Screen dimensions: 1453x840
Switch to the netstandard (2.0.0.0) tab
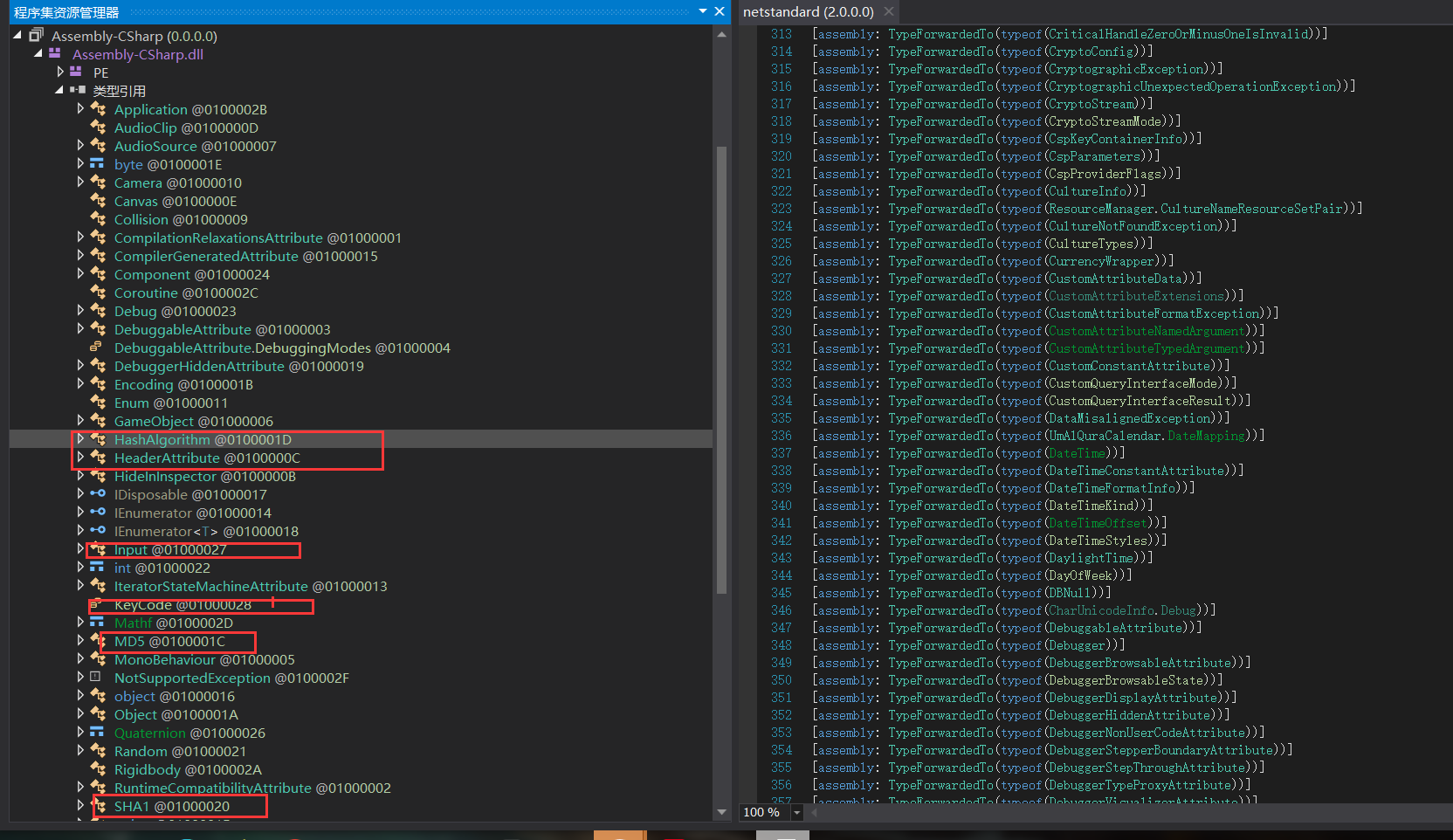808,11
